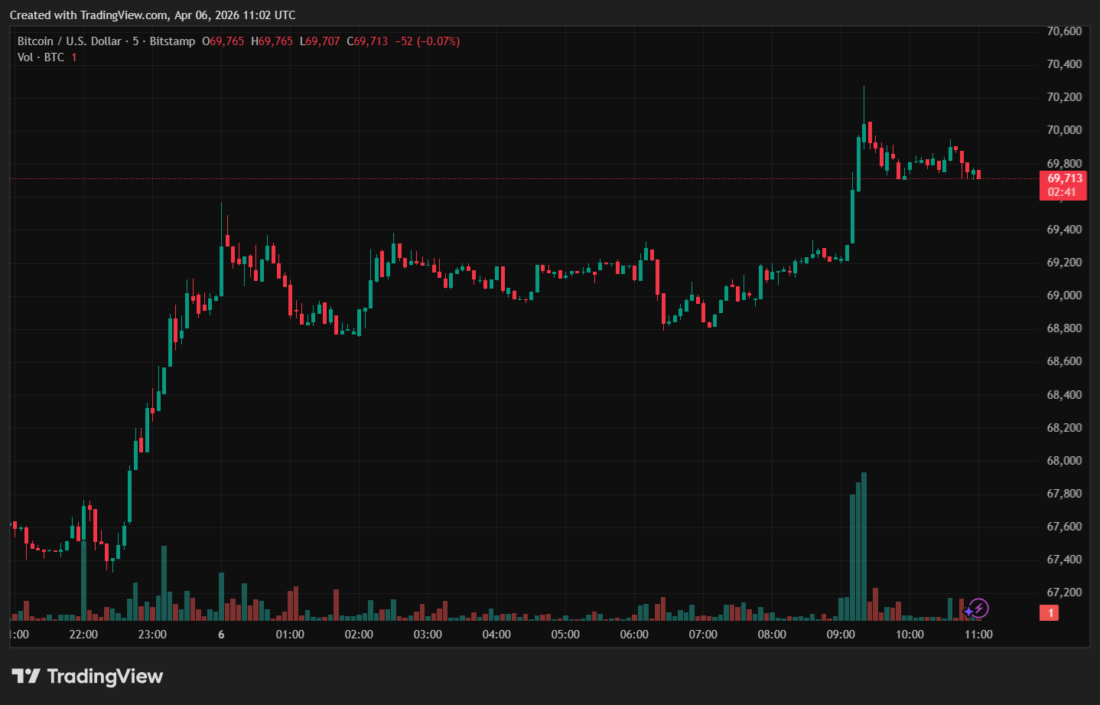Click the 11:00 time axis label
Viewport: 1100px width, 705px height.
pyautogui.click(x=977, y=634)
